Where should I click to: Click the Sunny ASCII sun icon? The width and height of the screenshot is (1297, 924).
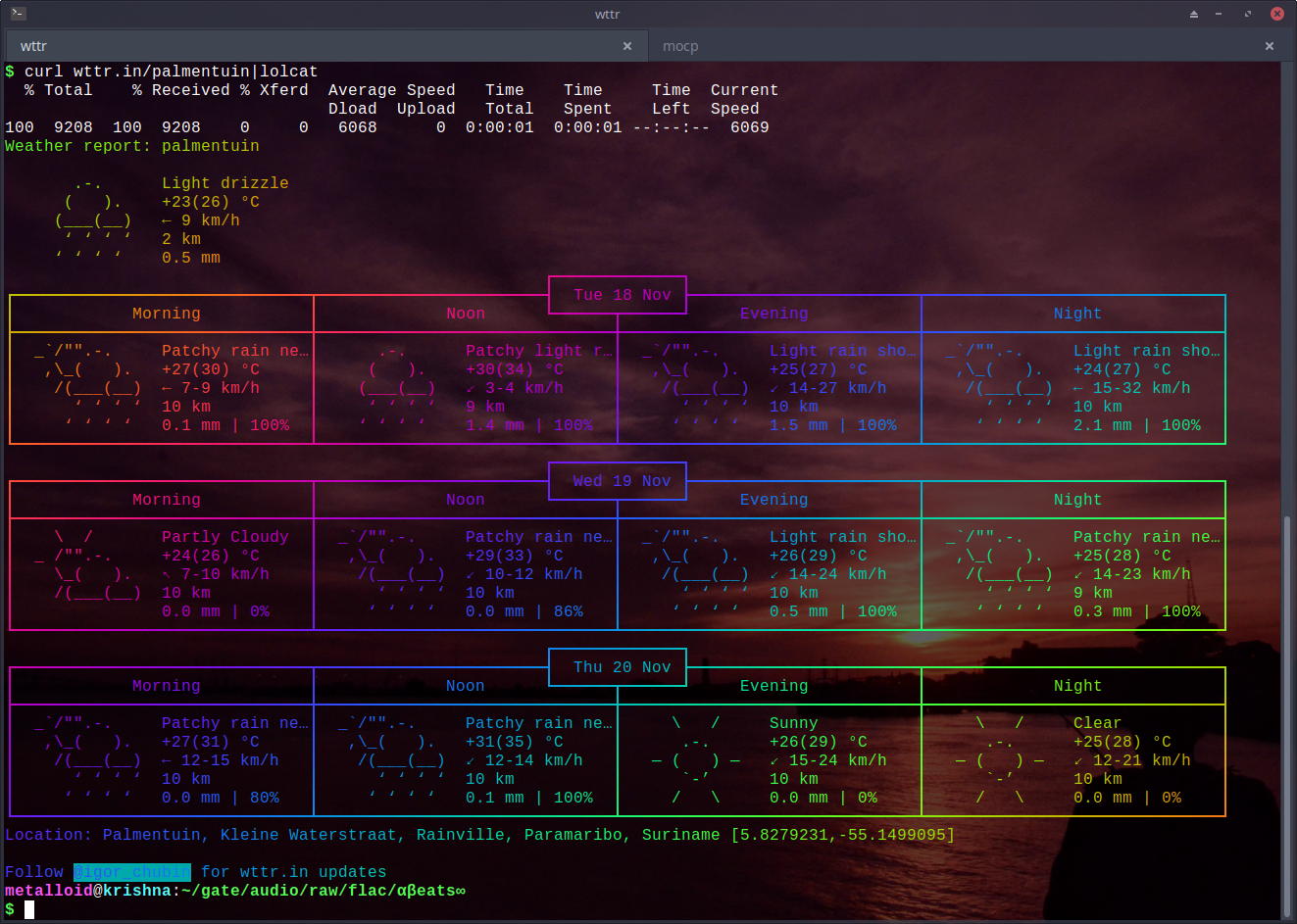(695, 760)
